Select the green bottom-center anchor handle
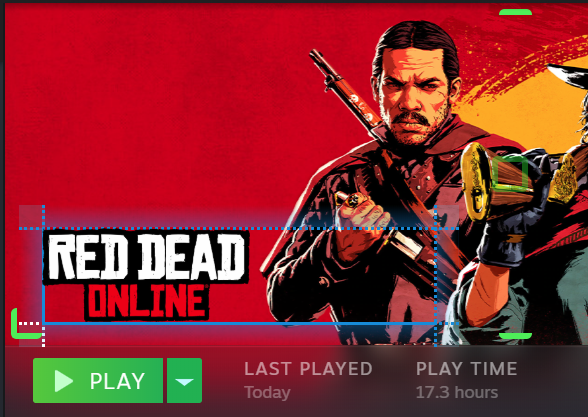This screenshot has width=588, height=417. (x=516, y=336)
